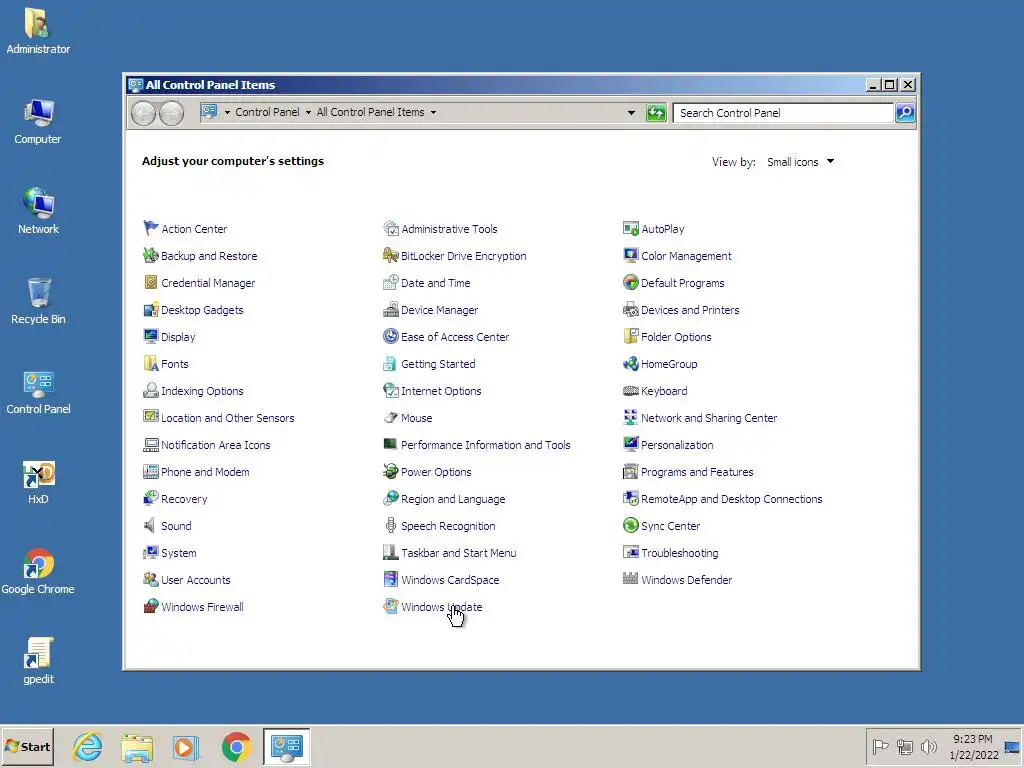The image size is (1024, 768).
Task: Open the BitLocker Drive Encryption icon
Action: point(391,255)
